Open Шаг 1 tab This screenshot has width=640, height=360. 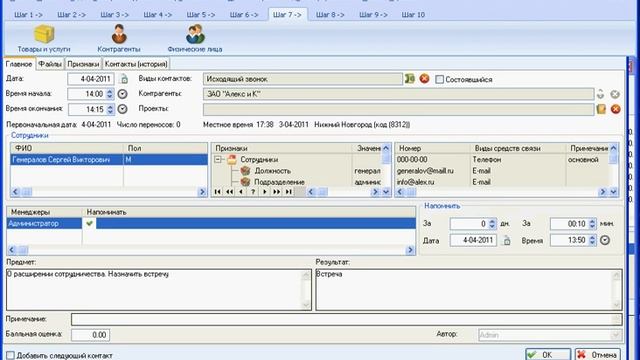tap(28, 15)
